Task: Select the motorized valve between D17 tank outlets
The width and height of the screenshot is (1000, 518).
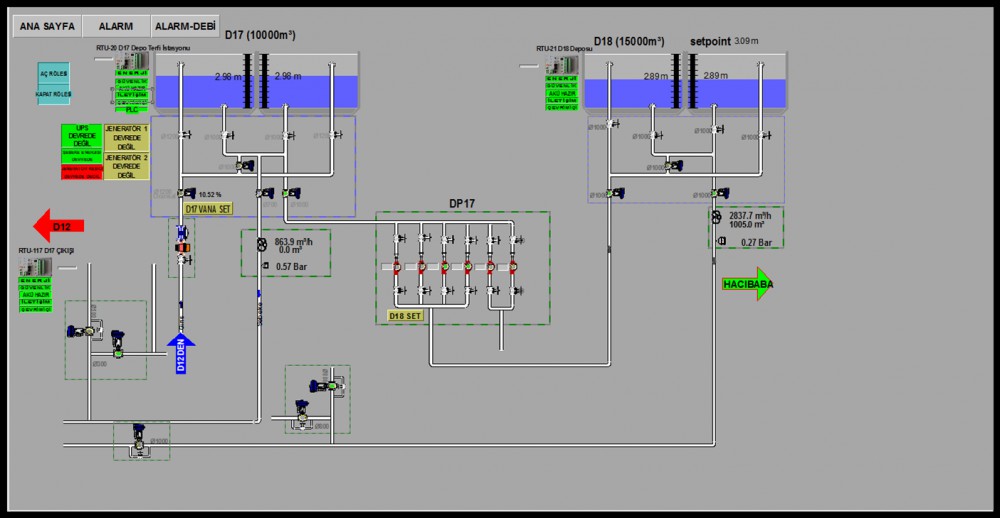Action: coord(244,166)
